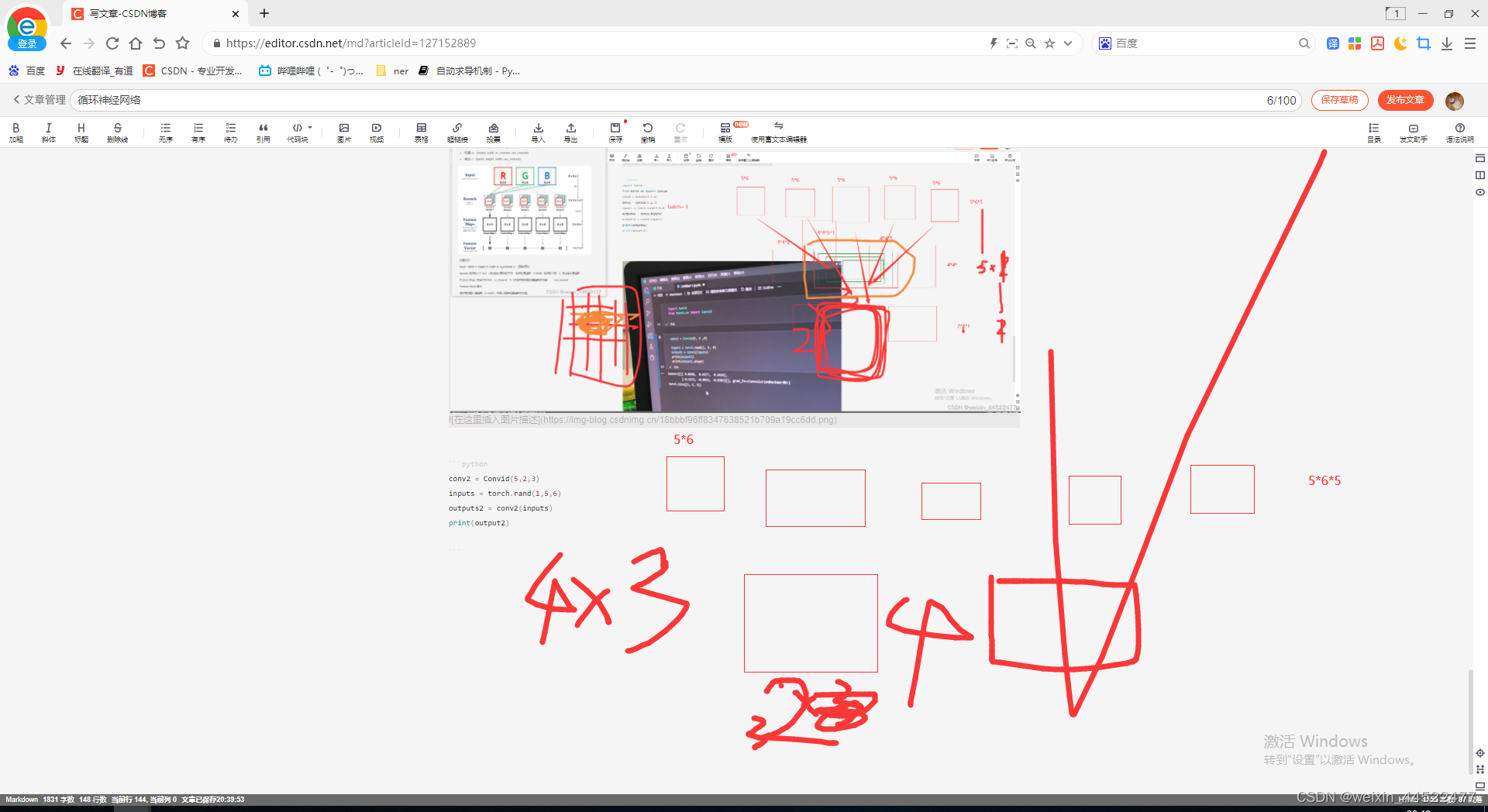Screen dimensions: 1488x812
Task: Apply italic (斜体) formatting
Action: [49, 132]
